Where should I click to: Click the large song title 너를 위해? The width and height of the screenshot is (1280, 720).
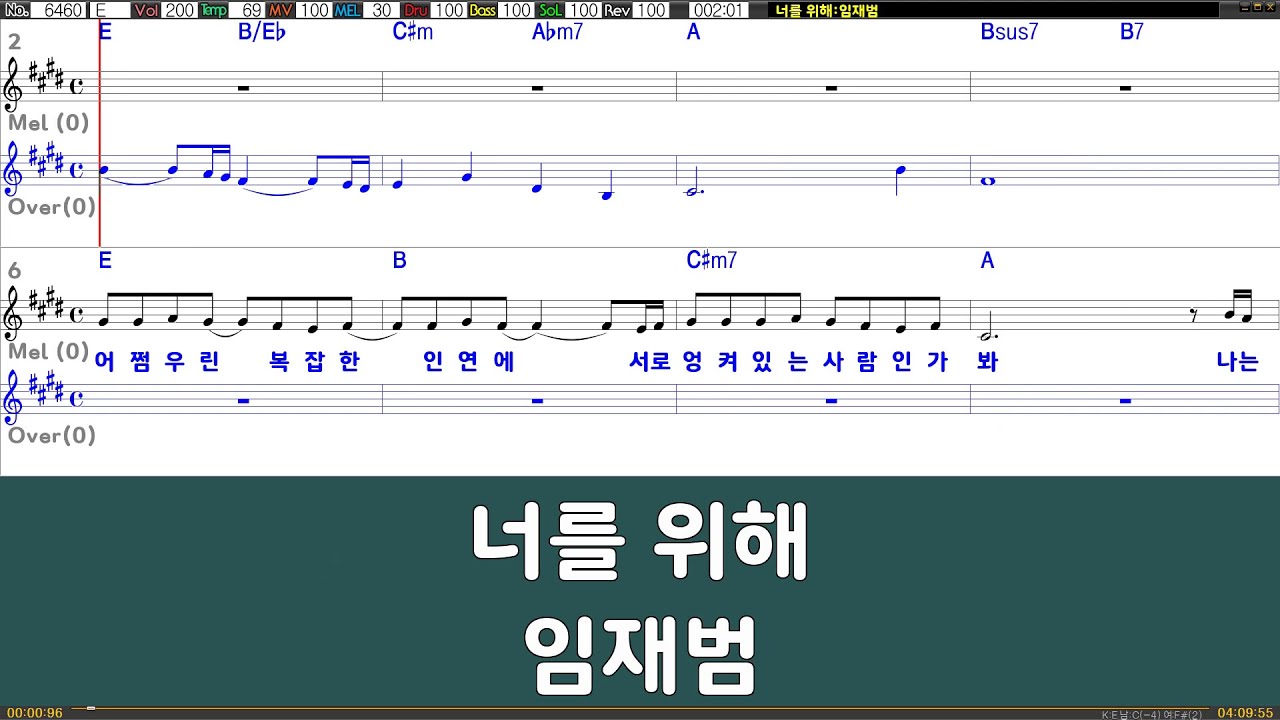[640, 543]
